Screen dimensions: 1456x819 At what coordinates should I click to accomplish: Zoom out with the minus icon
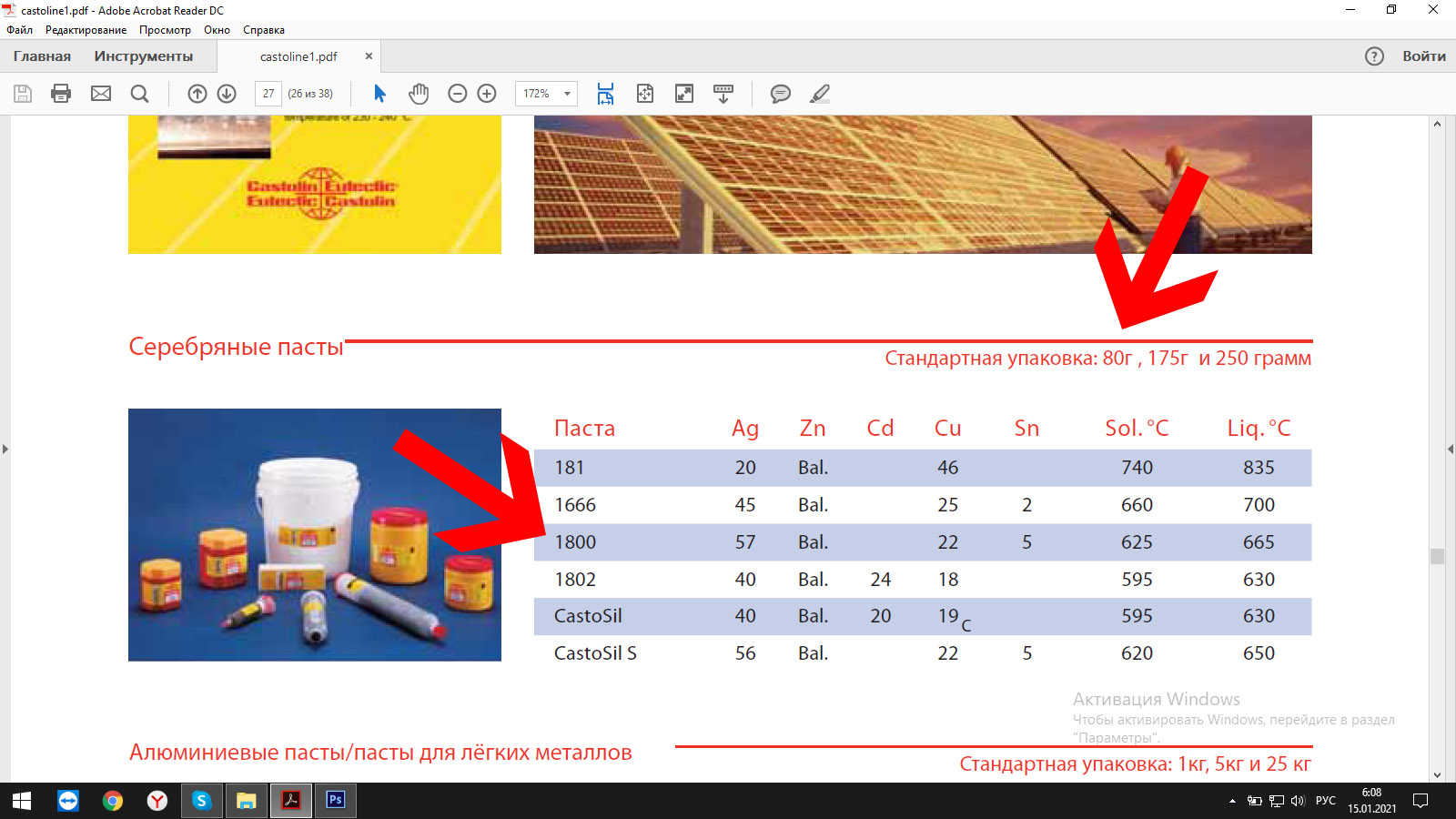[x=458, y=94]
